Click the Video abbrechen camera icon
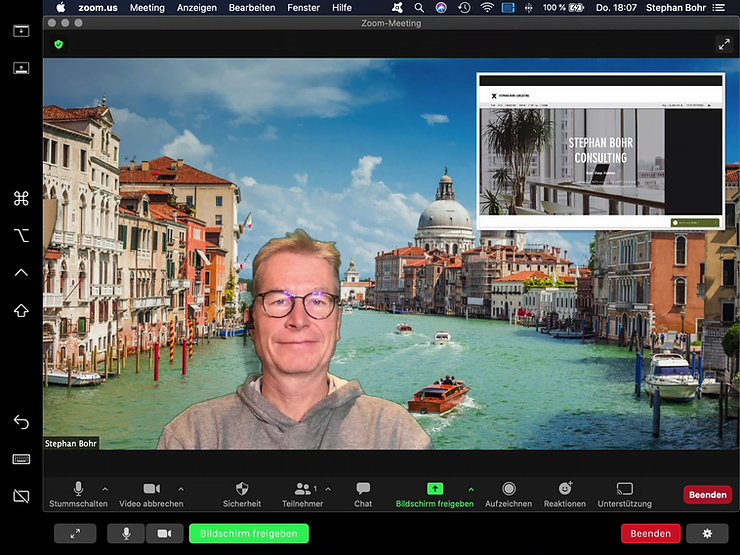This screenshot has height=555, width=740. [x=151, y=488]
